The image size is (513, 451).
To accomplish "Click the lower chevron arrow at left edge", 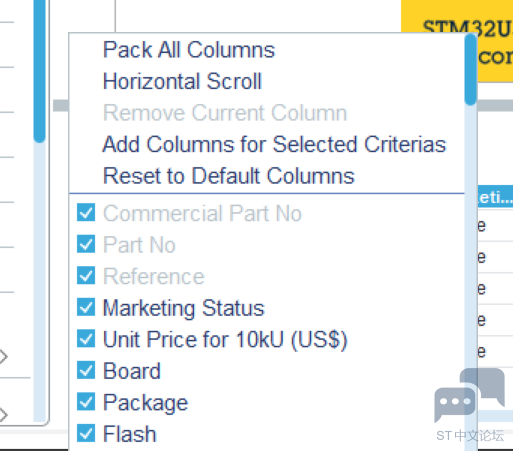I will point(3,414).
